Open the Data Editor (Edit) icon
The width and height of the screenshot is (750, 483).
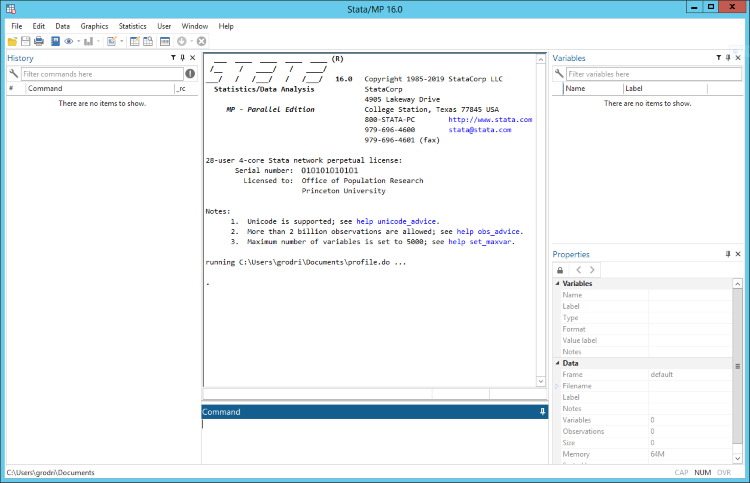coord(135,42)
